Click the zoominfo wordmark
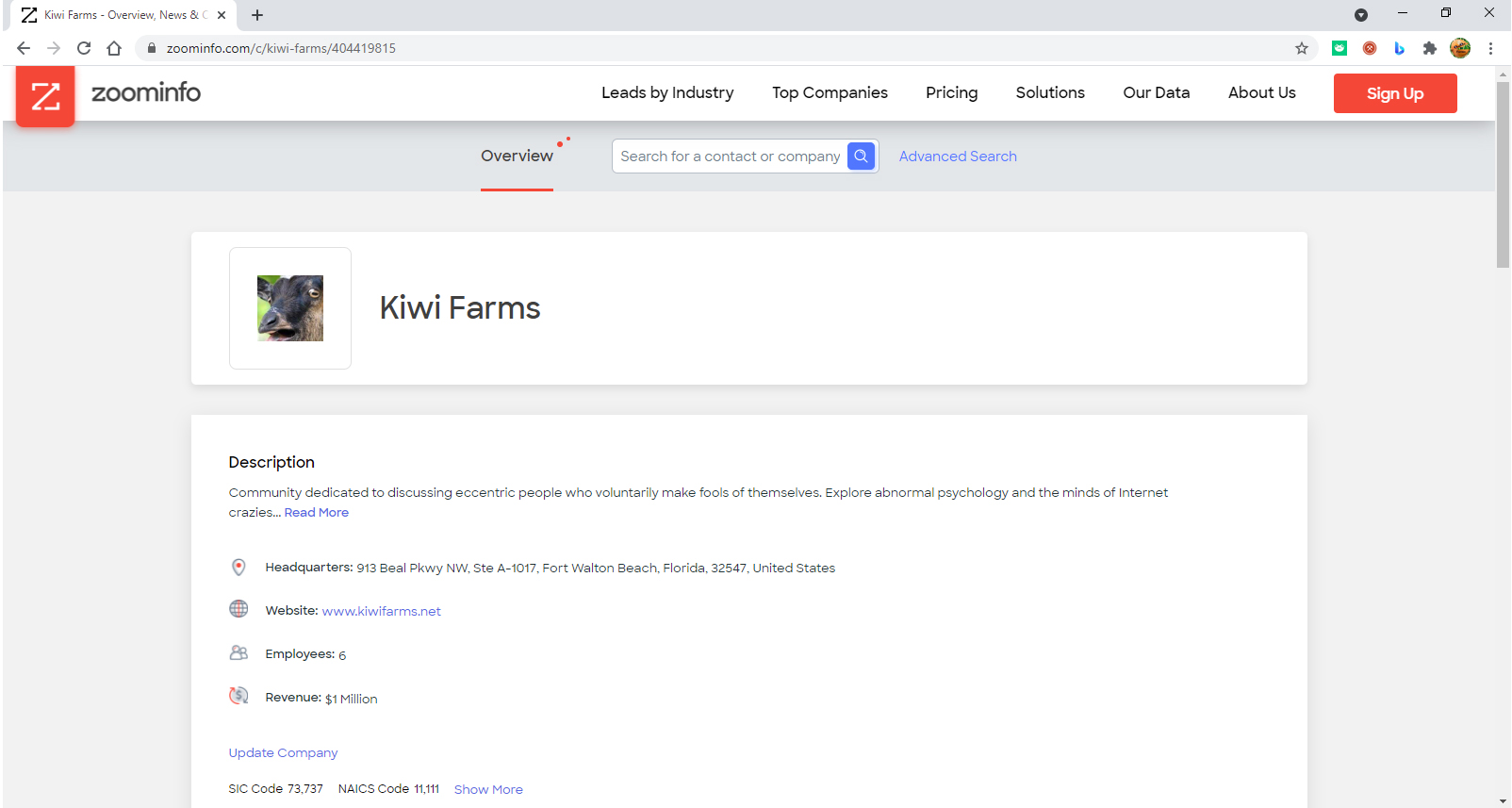 point(146,92)
